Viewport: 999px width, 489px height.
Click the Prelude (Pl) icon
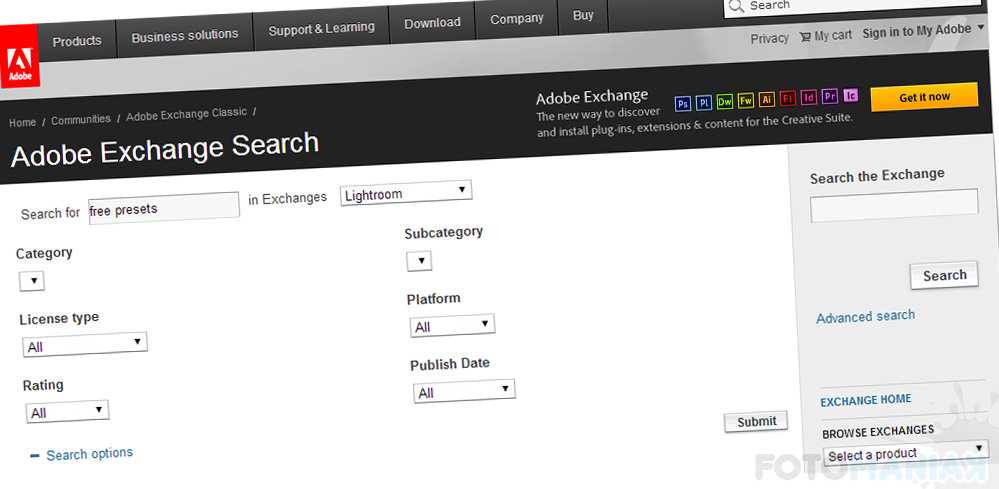click(x=704, y=102)
